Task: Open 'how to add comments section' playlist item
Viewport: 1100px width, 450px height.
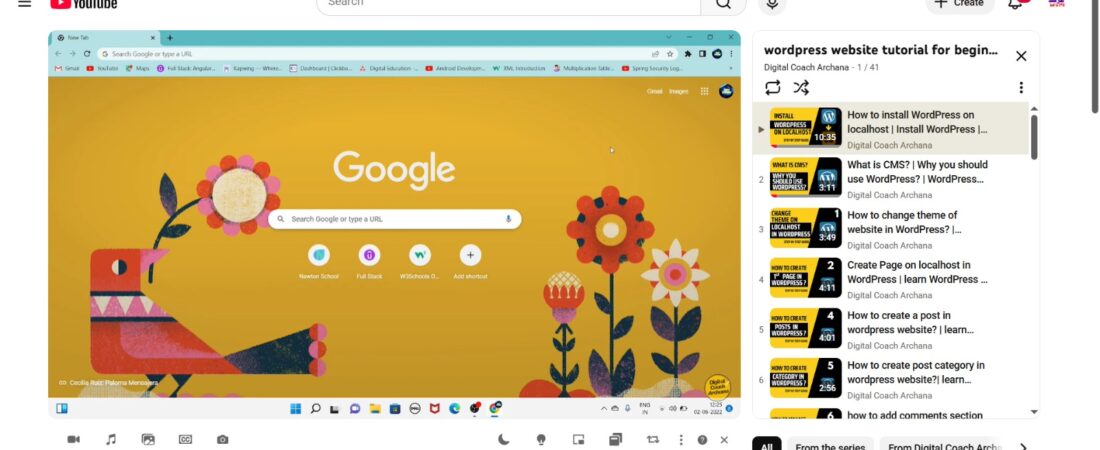Action: [915, 415]
